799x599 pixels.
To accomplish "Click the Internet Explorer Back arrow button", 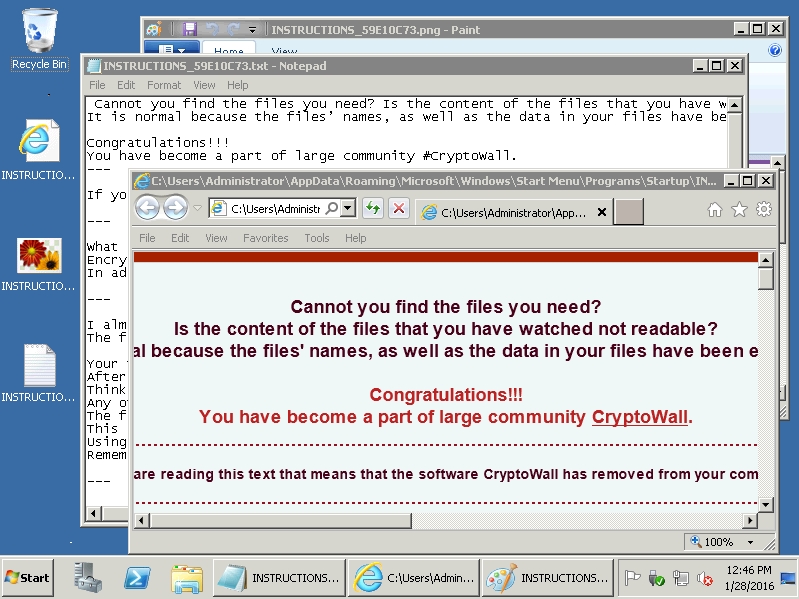I will click(x=148, y=208).
